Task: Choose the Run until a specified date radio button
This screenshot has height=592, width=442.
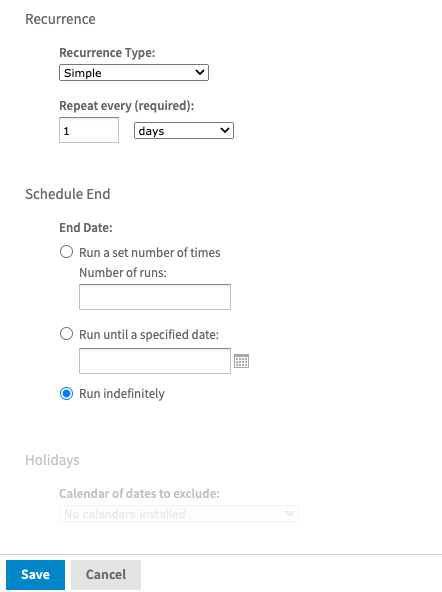Action: [66, 334]
